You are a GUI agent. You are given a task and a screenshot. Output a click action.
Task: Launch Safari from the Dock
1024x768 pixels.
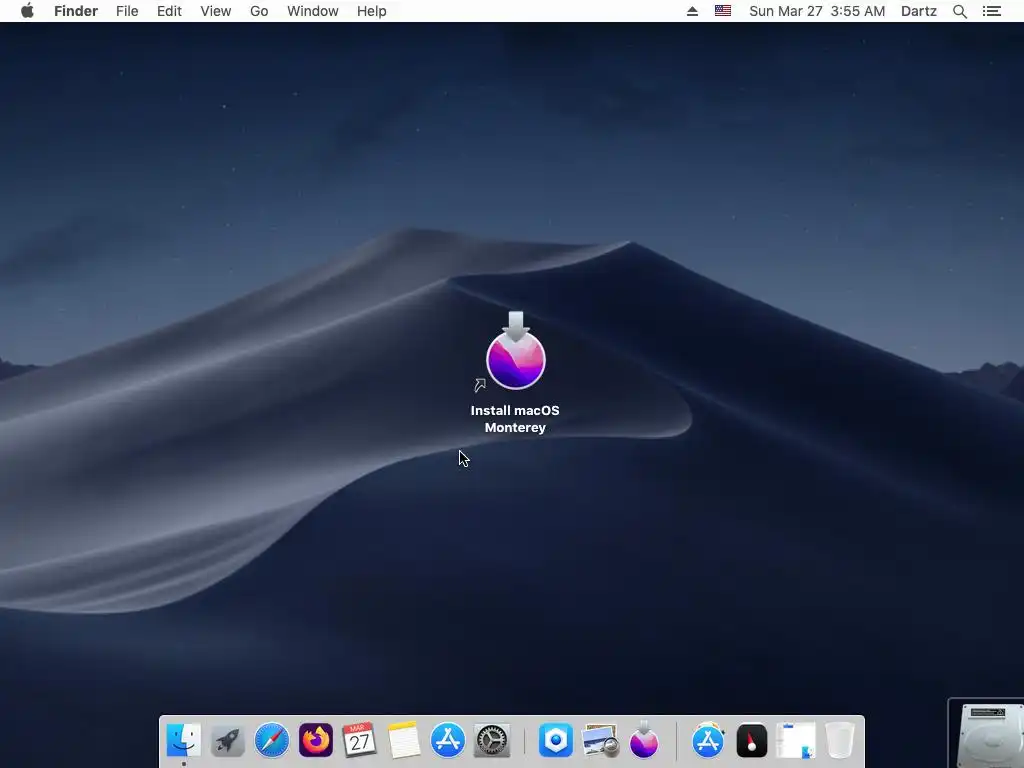(x=272, y=741)
